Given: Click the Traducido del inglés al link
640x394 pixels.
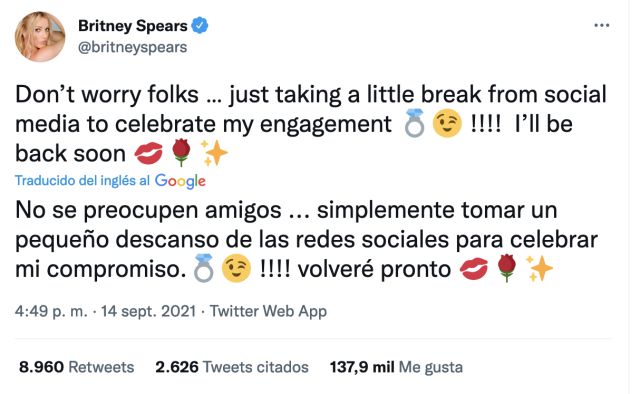Looking at the screenshot, I should (82, 180).
